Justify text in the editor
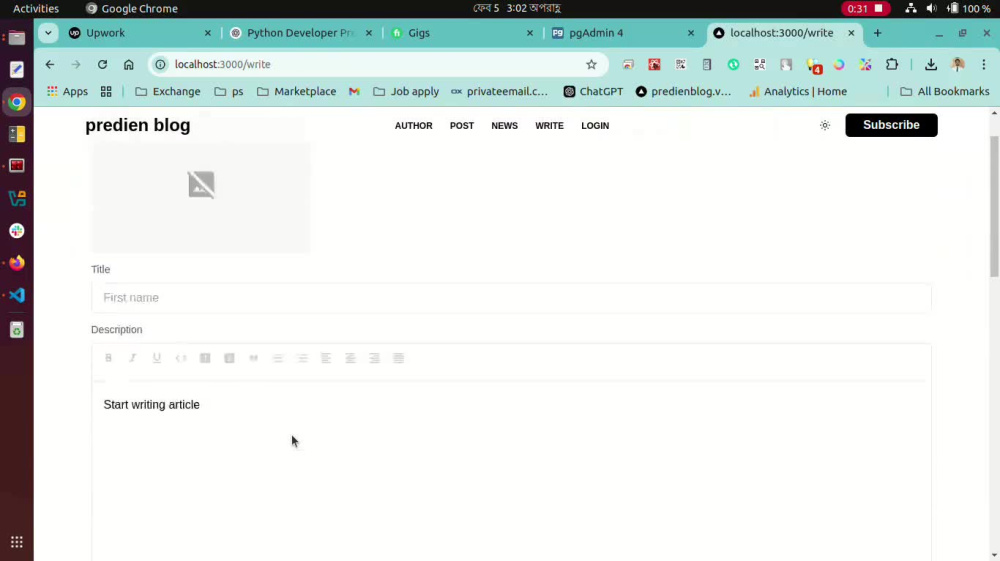The image size is (1000, 561). 399,358
